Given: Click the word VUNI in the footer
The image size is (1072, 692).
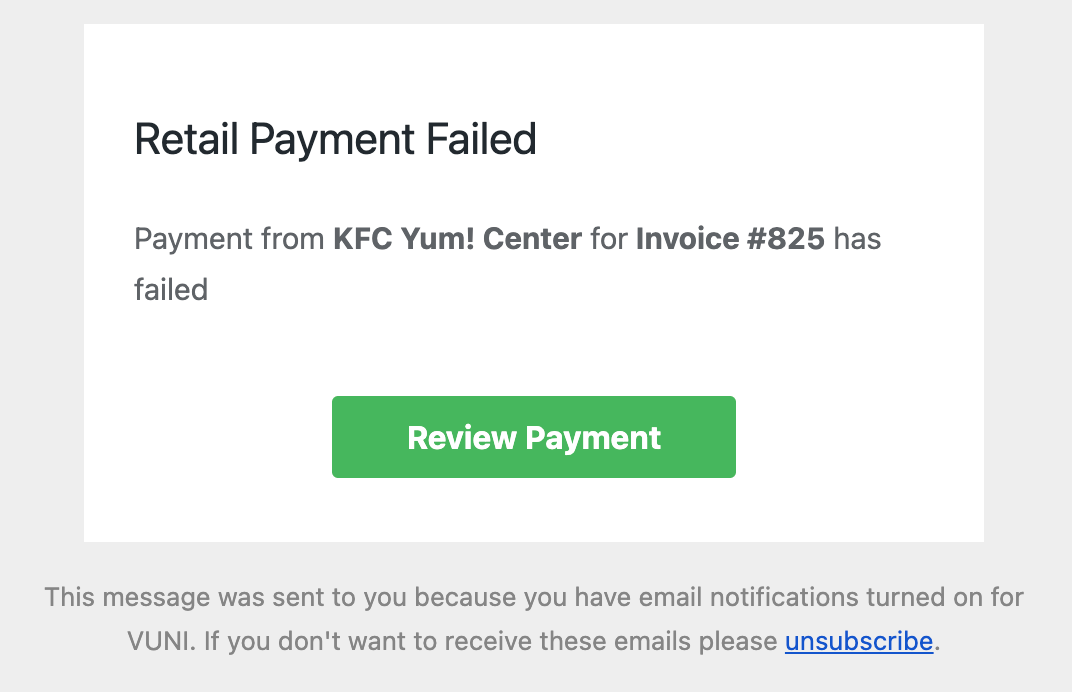Looking at the screenshot, I should point(161,641).
